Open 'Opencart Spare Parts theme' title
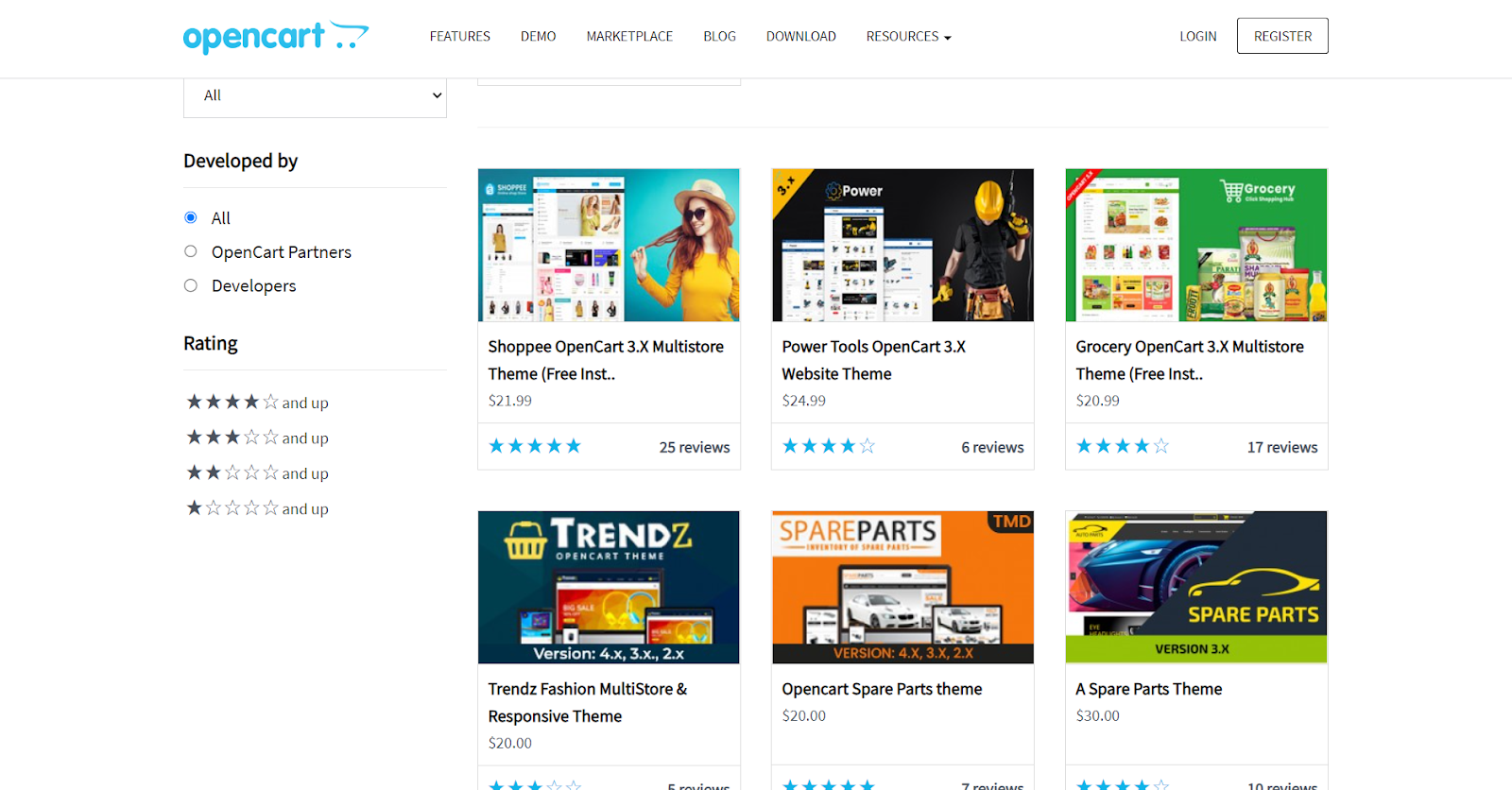The height and width of the screenshot is (790, 1512). click(882, 689)
